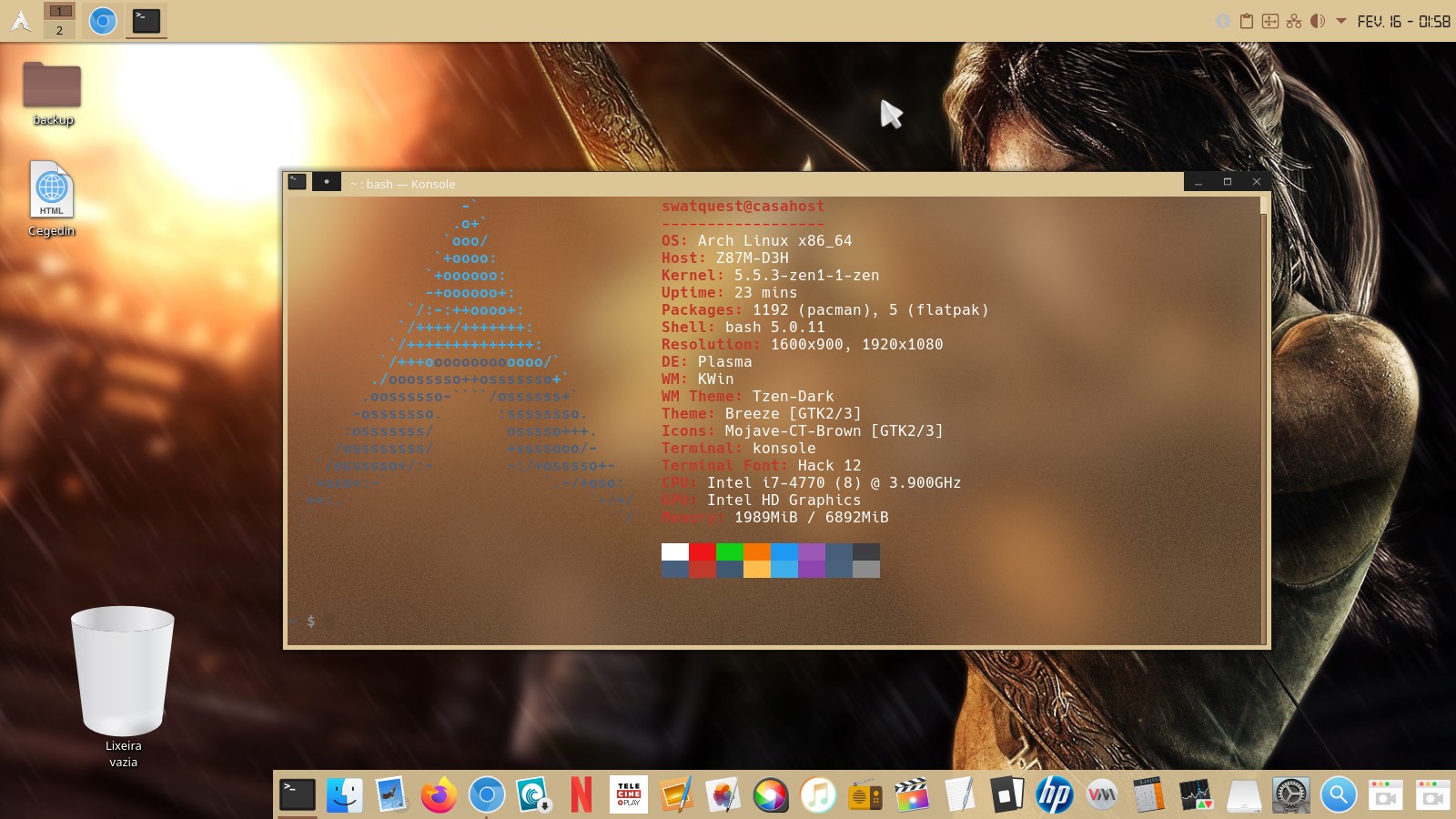Open the network connections tray icon
This screenshot has width=1456, height=819.
coord(1294,21)
